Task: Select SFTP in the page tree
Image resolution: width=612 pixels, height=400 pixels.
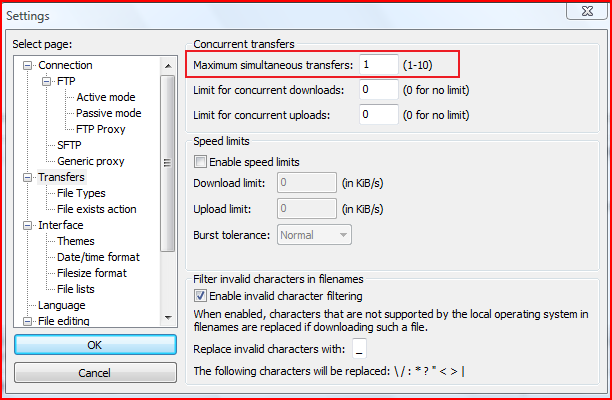Action: pos(69,145)
